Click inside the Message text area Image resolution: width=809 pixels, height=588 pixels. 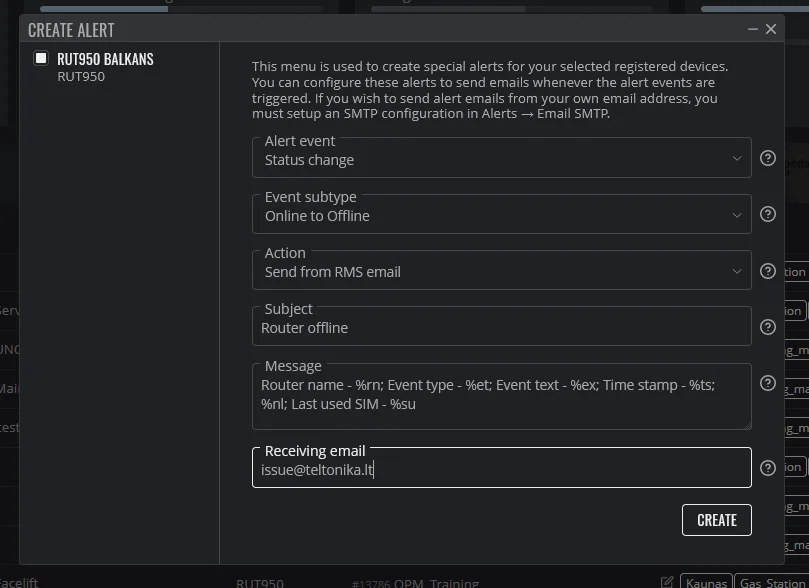point(501,396)
